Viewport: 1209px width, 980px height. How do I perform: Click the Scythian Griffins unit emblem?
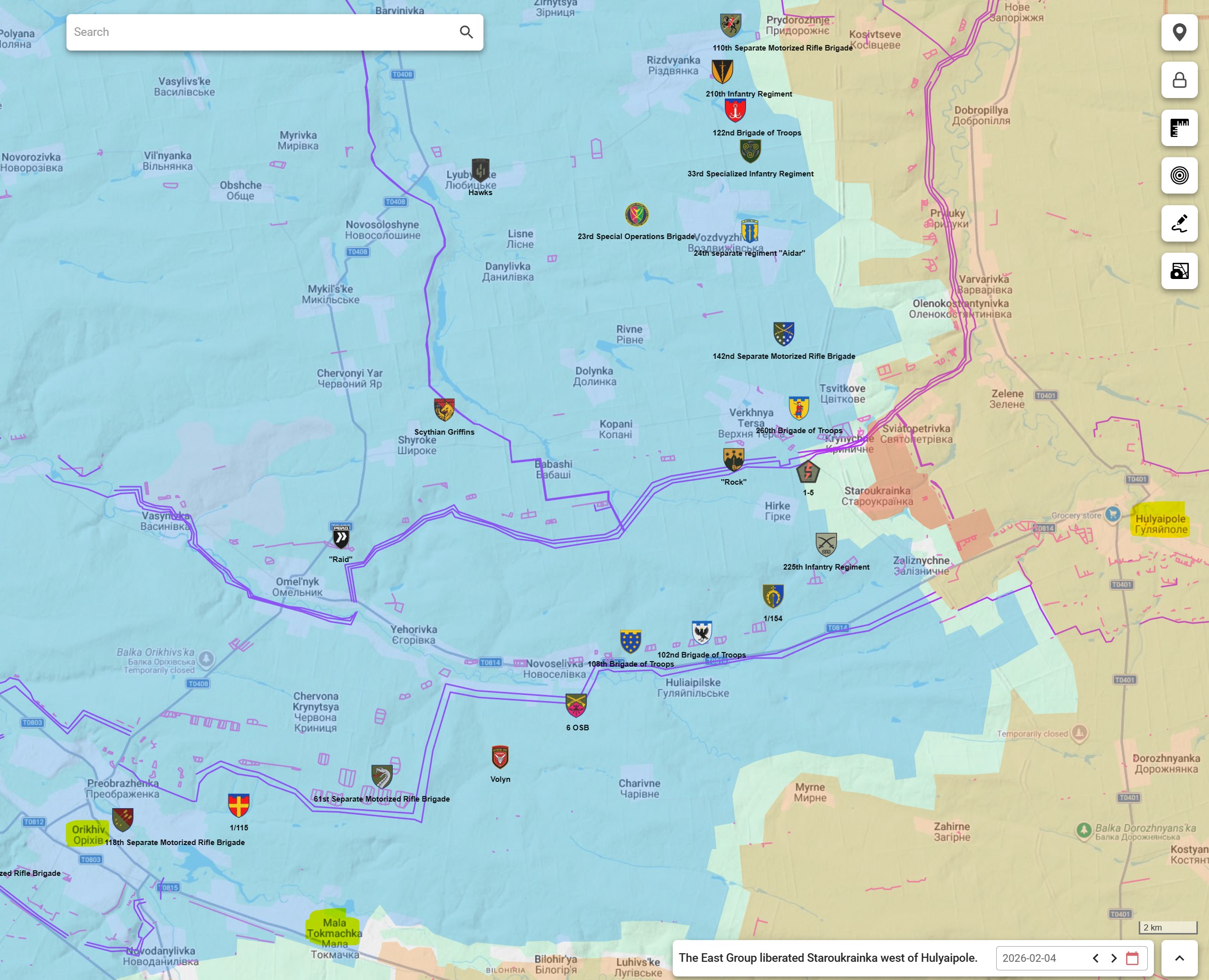click(444, 410)
